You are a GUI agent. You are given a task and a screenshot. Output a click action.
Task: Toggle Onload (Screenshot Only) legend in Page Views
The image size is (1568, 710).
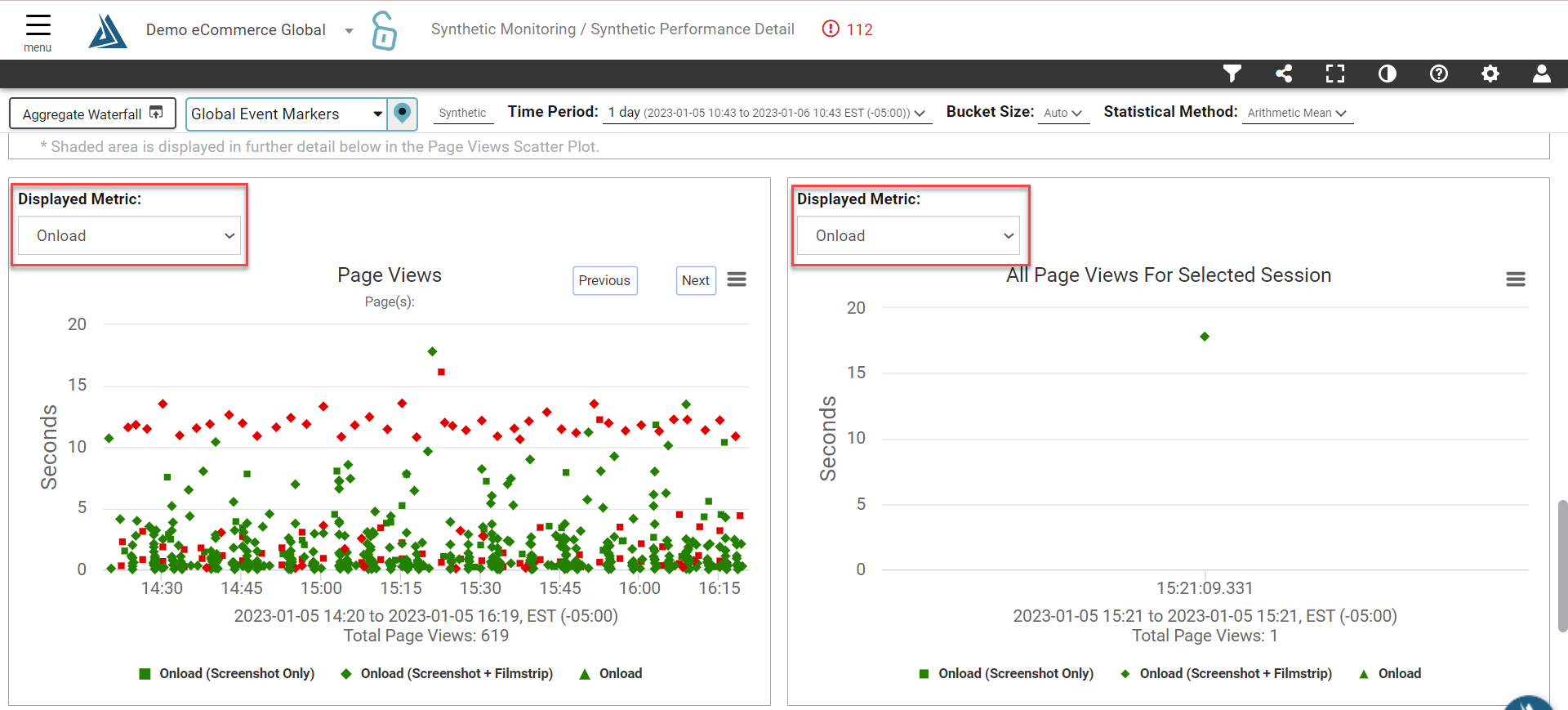(226, 673)
